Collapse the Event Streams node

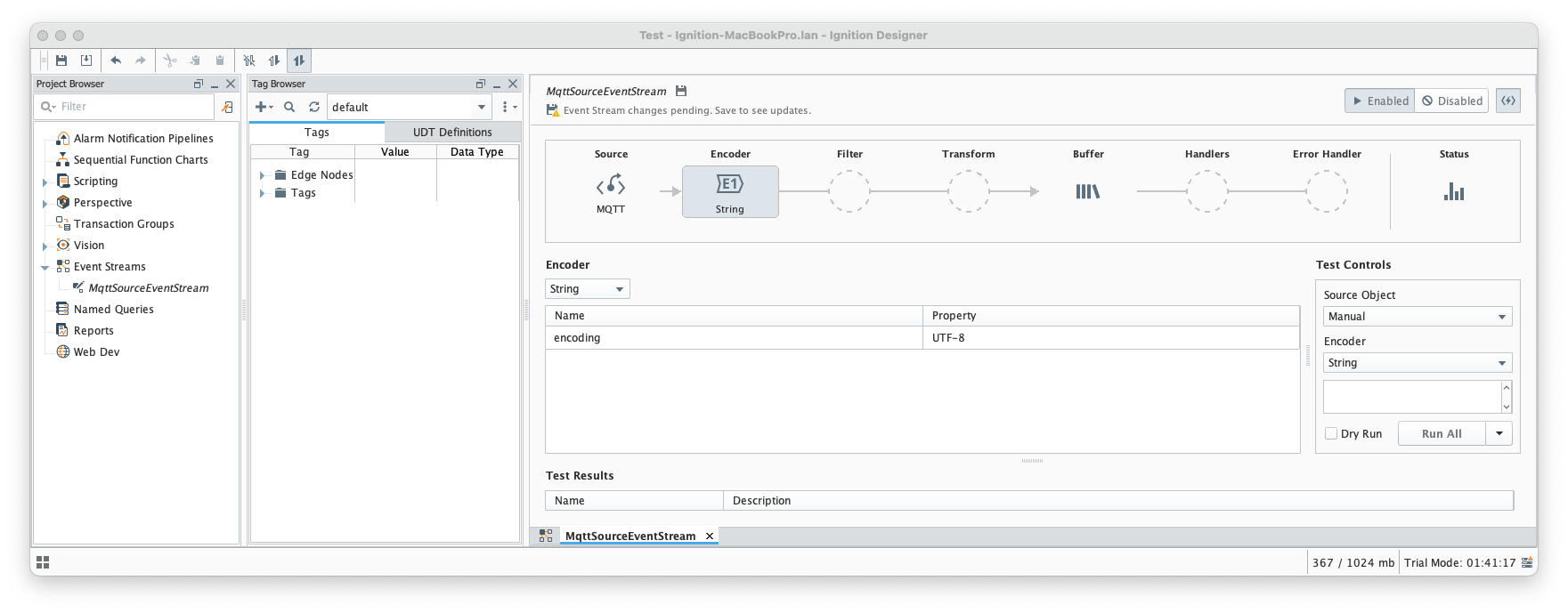[45, 267]
